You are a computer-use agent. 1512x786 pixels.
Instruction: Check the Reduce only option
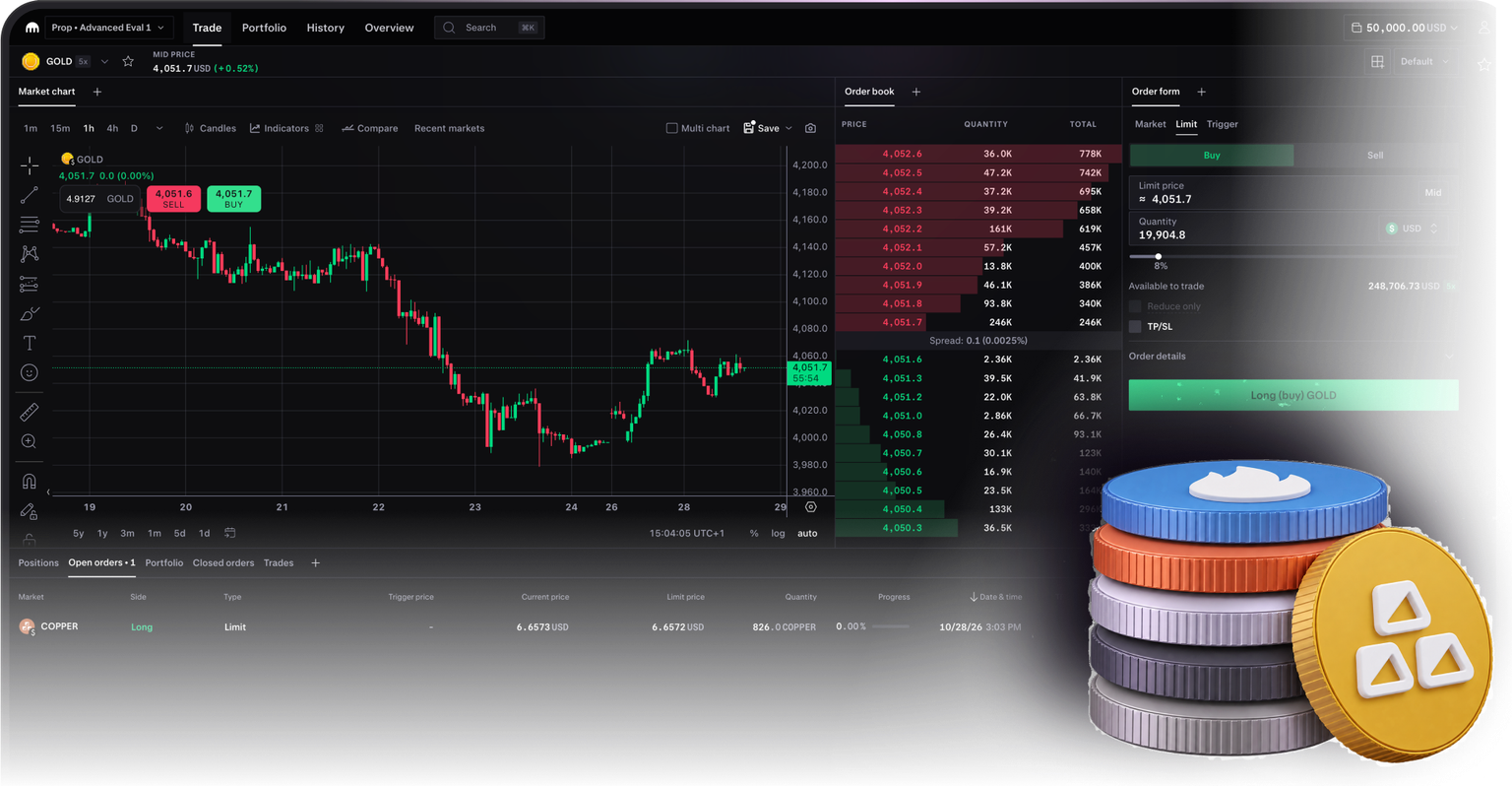(x=1135, y=306)
